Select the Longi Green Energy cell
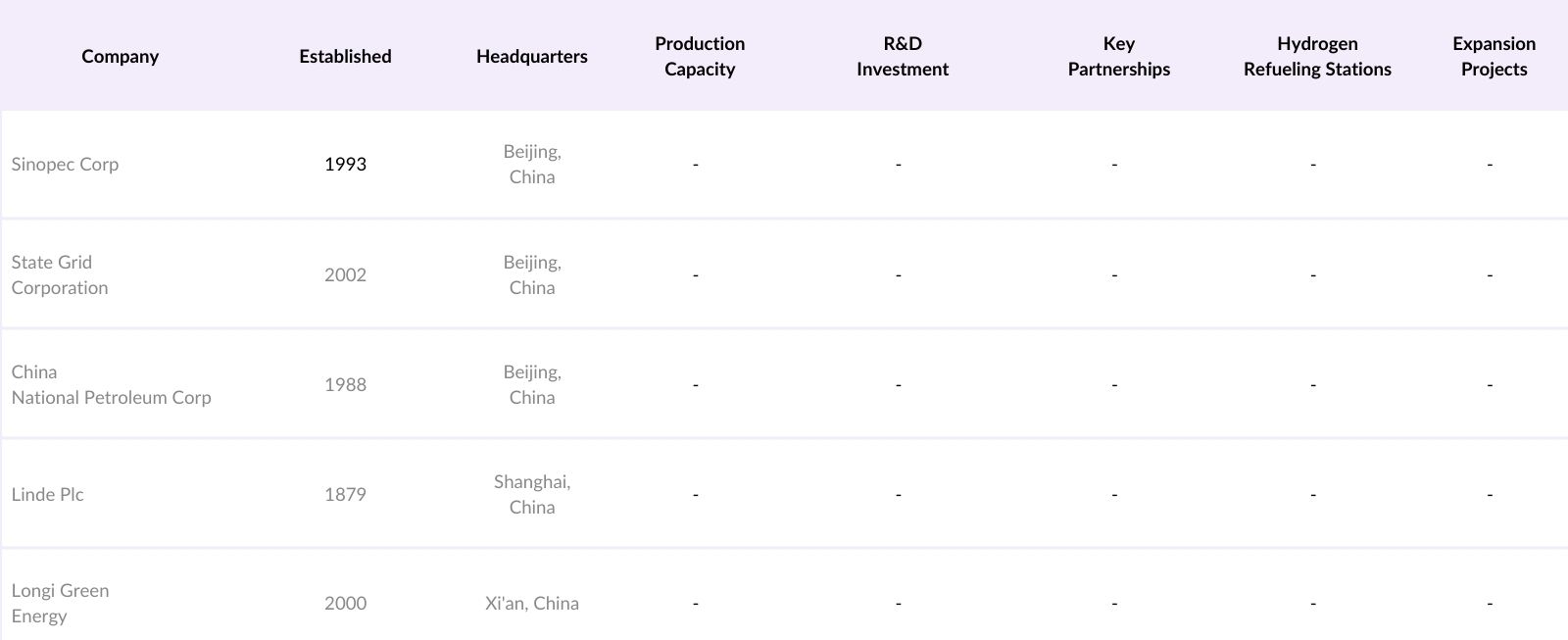 click(60, 604)
